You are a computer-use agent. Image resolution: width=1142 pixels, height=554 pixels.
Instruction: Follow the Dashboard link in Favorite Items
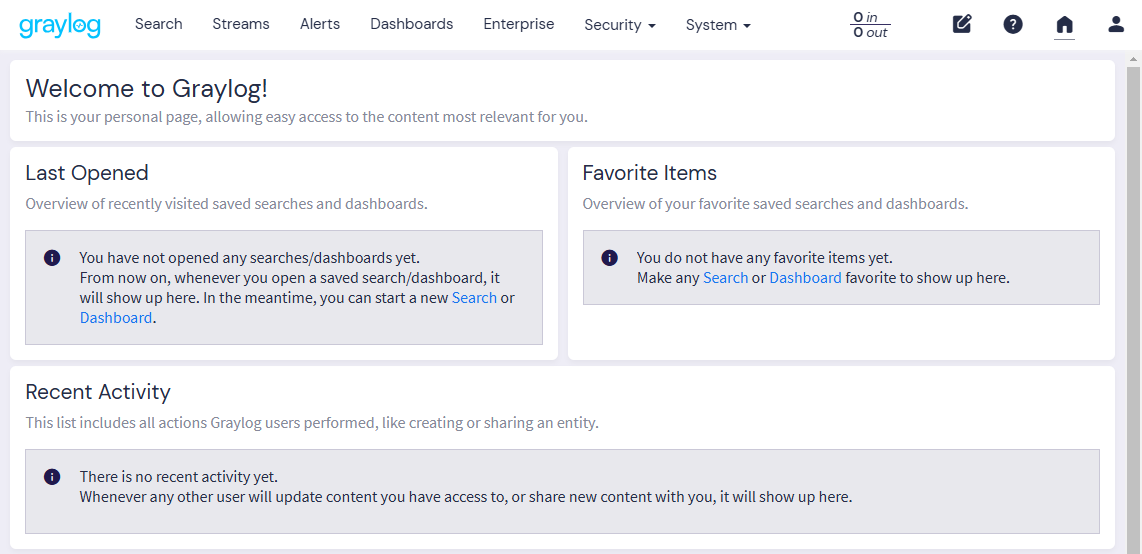click(x=805, y=278)
